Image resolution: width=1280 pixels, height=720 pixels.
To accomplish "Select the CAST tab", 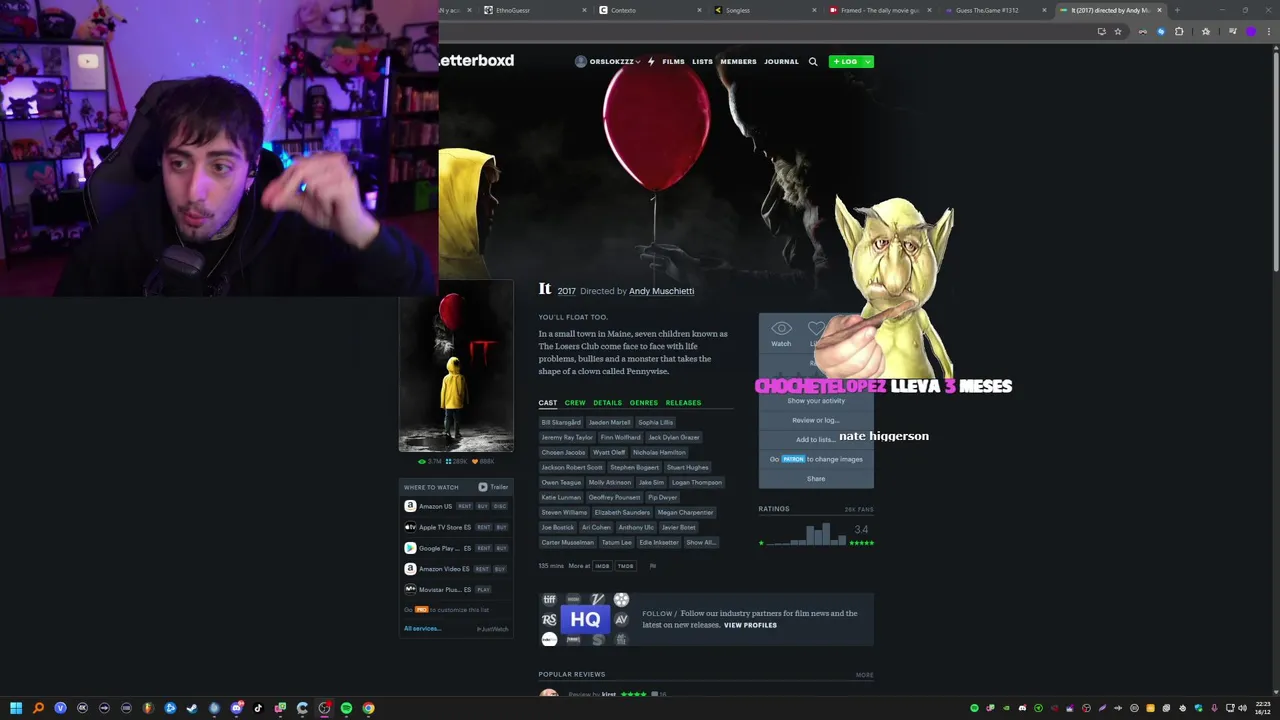I will (x=548, y=403).
